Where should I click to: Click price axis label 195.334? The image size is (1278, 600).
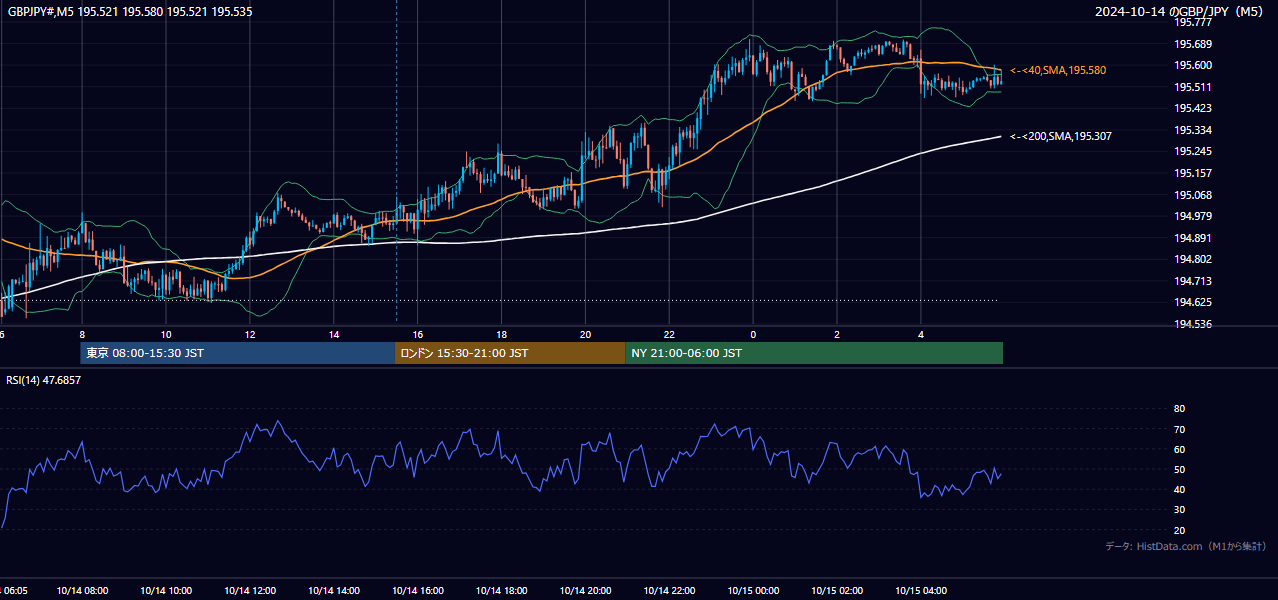click(x=1192, y=130)
